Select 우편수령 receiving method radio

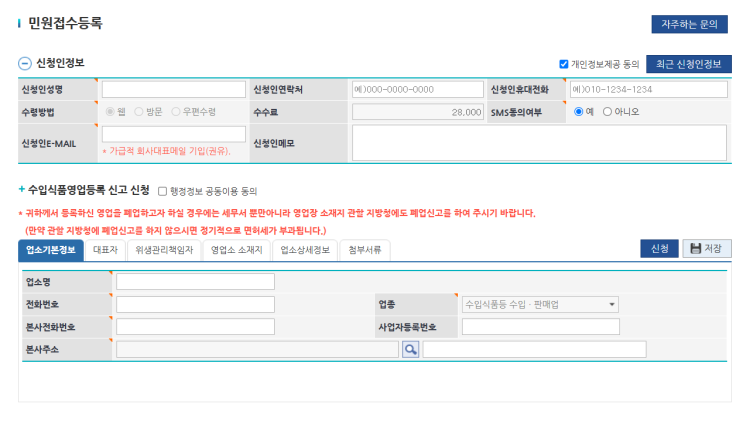click(x=176, y=111)
